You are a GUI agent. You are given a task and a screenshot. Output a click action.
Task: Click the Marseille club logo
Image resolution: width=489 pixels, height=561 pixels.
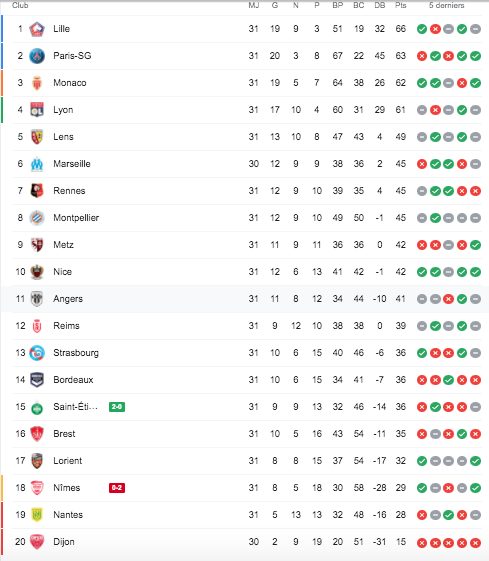(37, 164)
